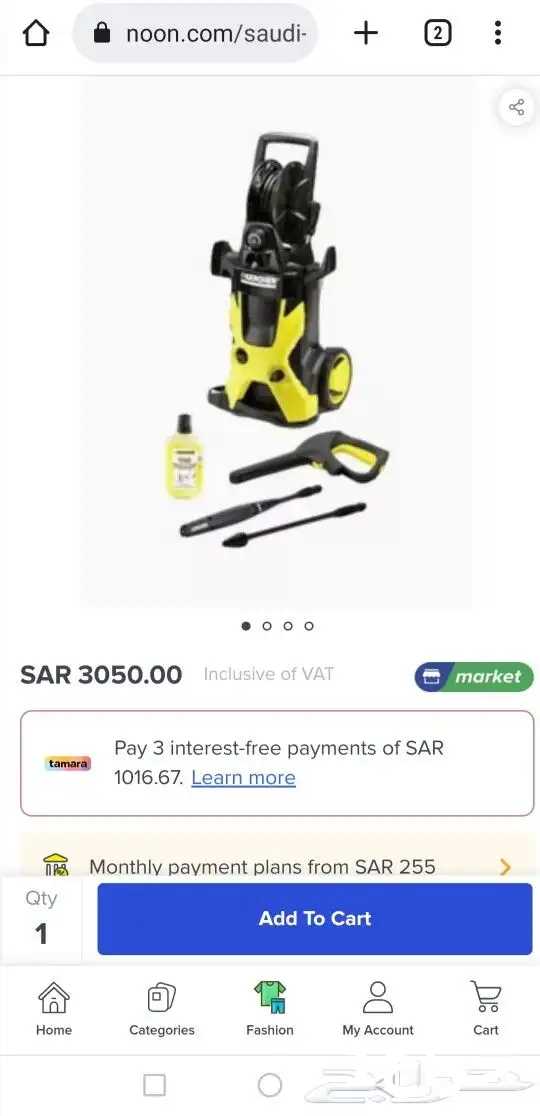The height and width of the screenshot is (1116, 540).
Task: Open the Fashion tab
Action: (x=270, y=1009)
